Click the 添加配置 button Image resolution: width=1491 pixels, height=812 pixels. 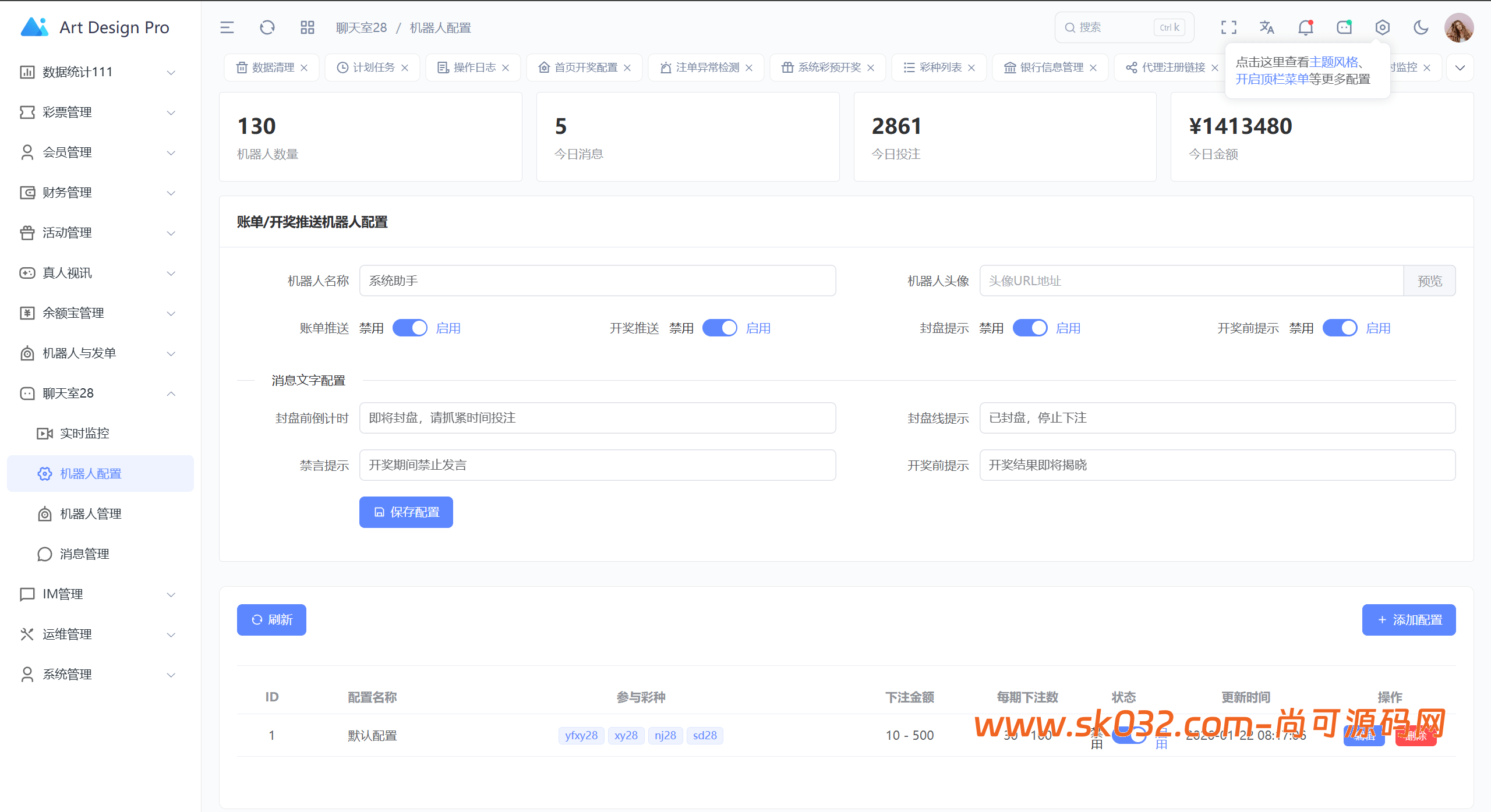point(1408,619)
